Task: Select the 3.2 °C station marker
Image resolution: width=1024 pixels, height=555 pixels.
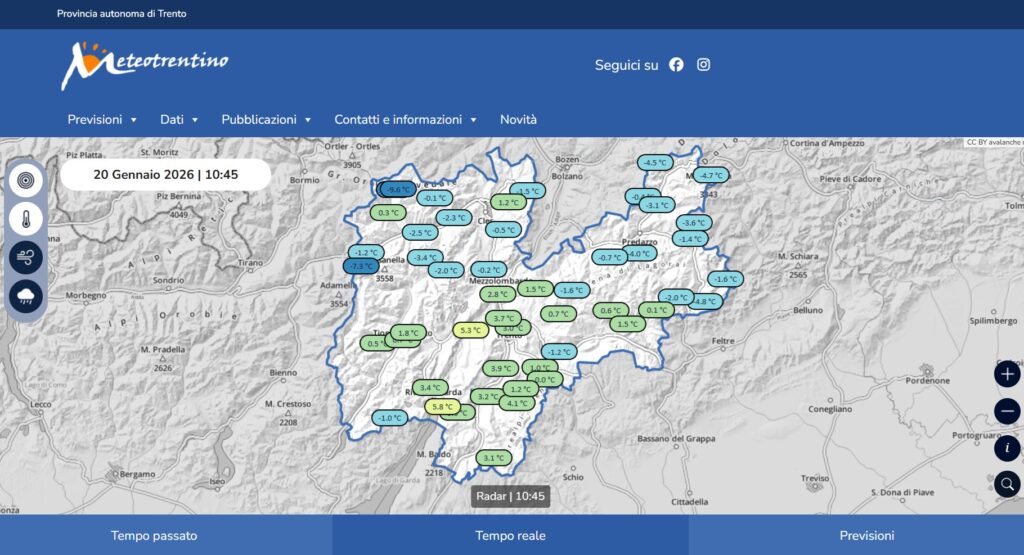Action: coord(487,396)
